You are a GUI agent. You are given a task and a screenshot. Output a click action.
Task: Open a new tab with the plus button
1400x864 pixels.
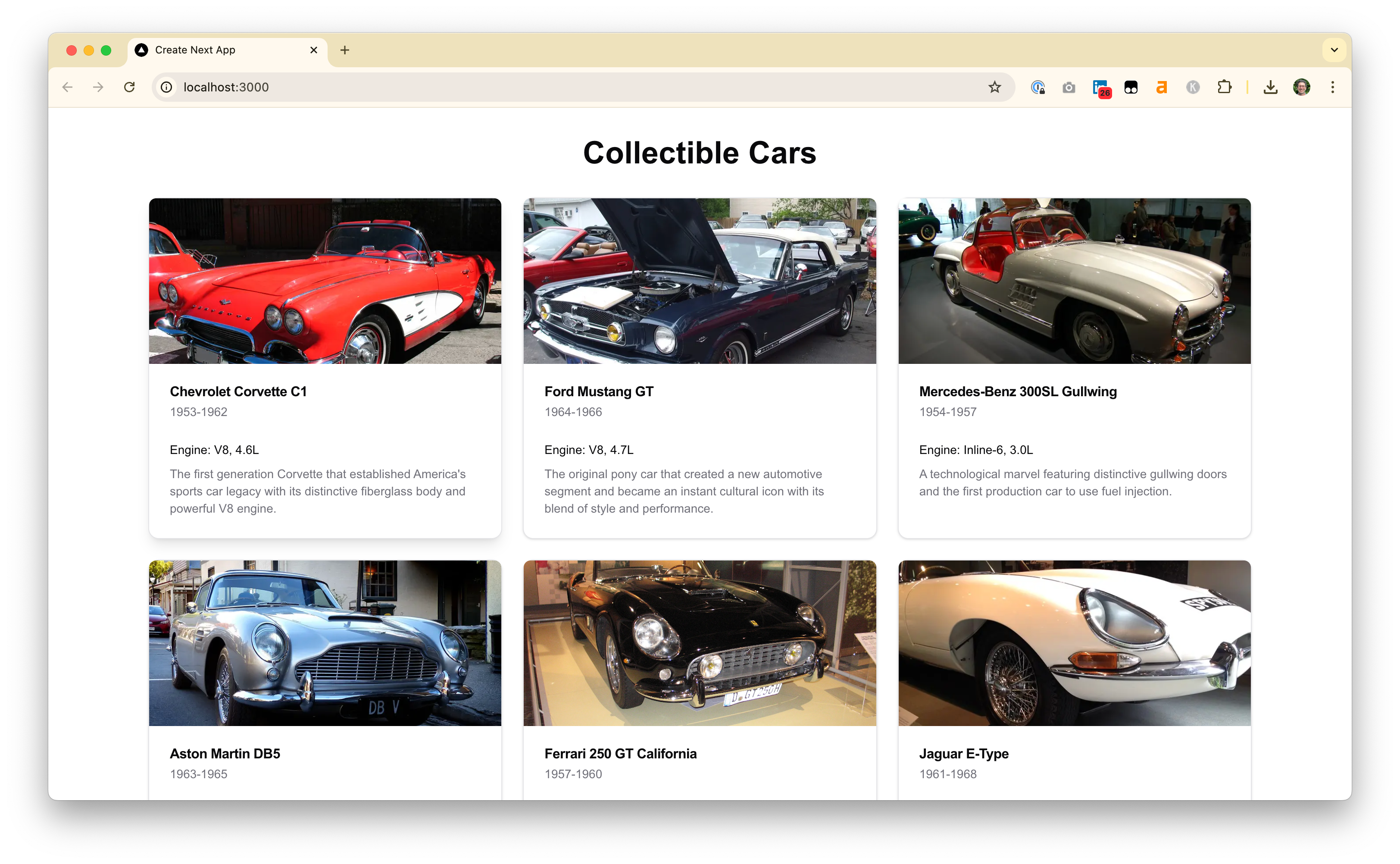click(x=344, y=50)
